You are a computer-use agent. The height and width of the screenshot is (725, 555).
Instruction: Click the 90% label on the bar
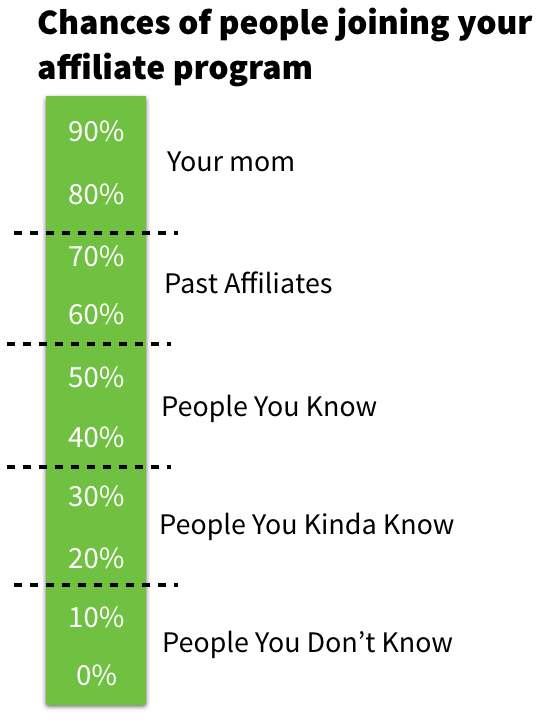coord(96,132)
